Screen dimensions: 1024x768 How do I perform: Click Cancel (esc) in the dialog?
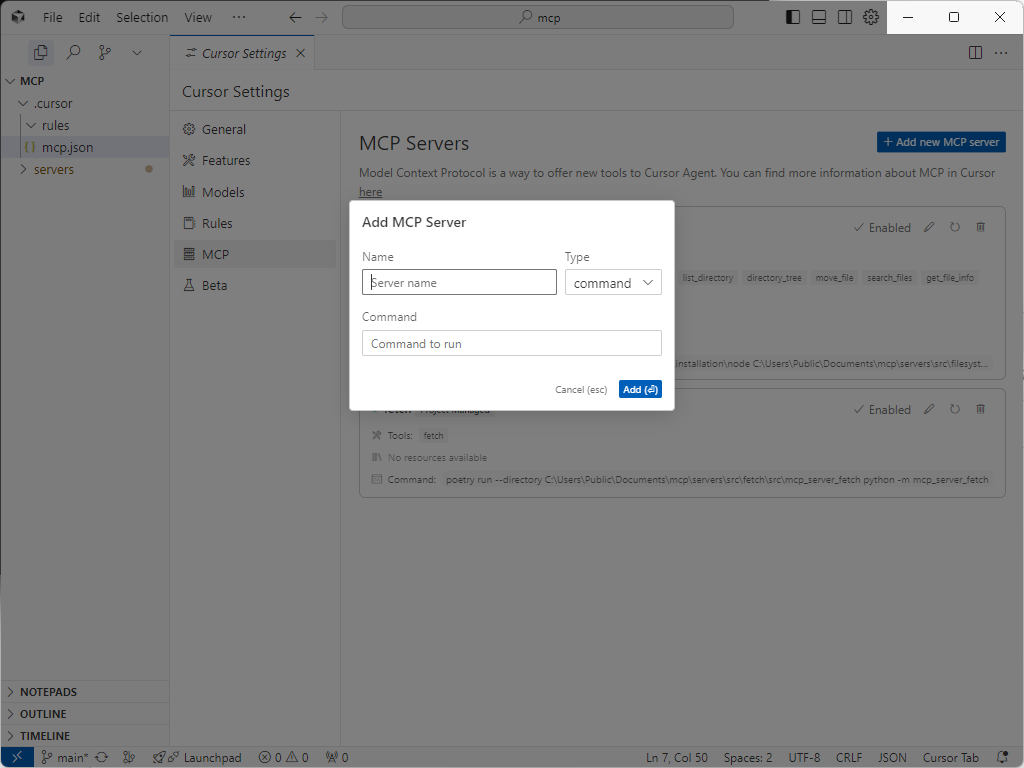(x=581, y=389)
